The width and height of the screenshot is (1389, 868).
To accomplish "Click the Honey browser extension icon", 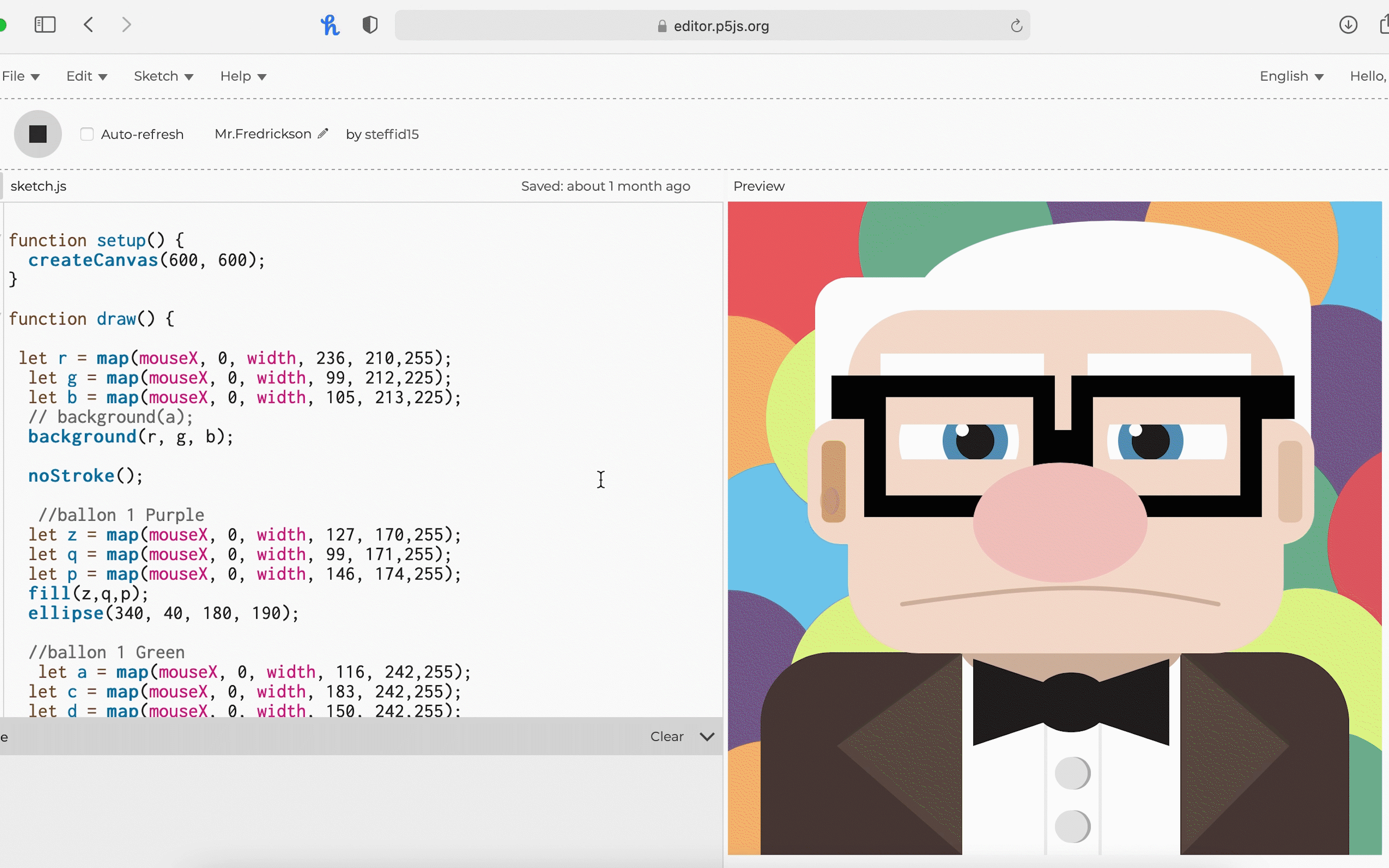I will pos(329,25).
